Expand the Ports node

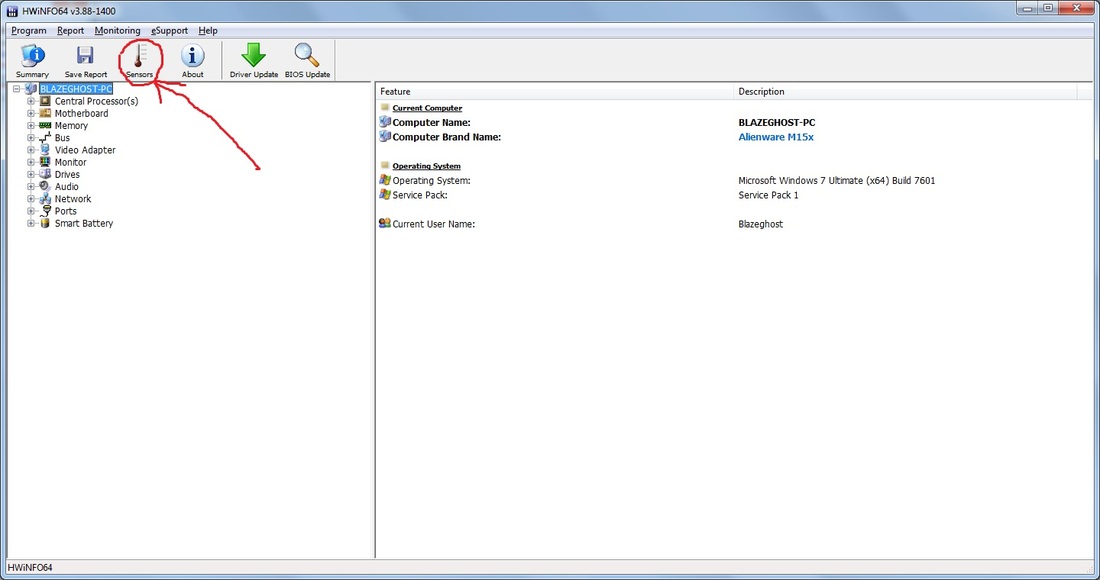[31, 210]
